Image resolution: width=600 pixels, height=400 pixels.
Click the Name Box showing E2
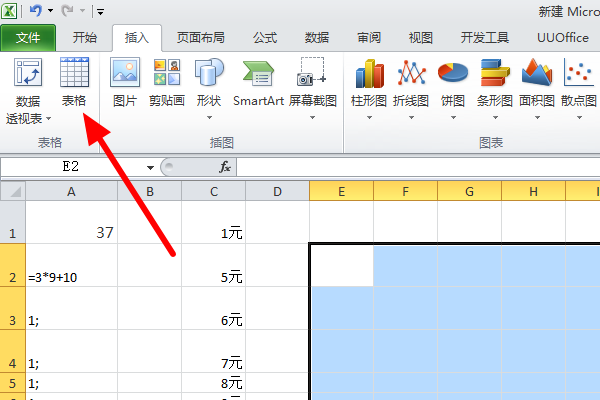(x=71, y=167)
